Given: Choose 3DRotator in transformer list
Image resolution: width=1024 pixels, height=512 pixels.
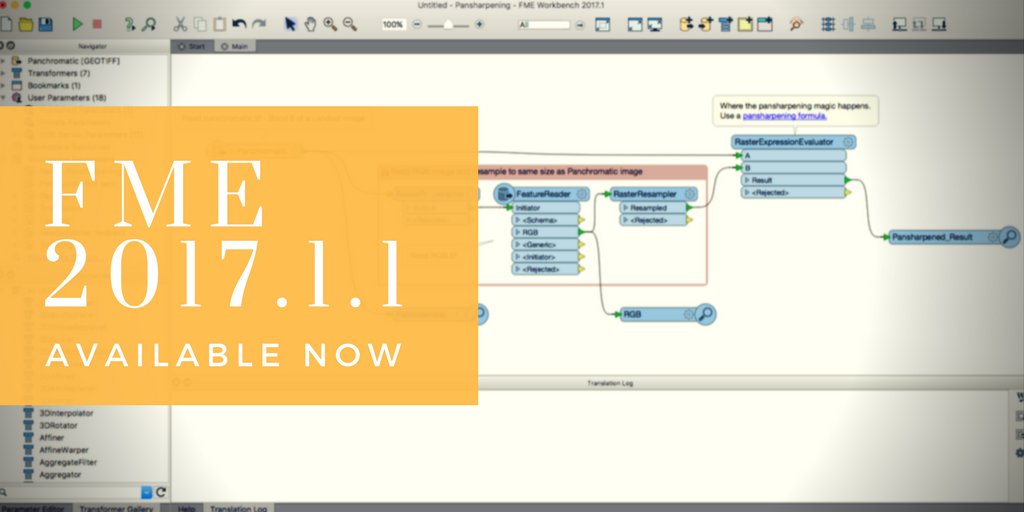Looking at the screenshot, I should [58, 426].
